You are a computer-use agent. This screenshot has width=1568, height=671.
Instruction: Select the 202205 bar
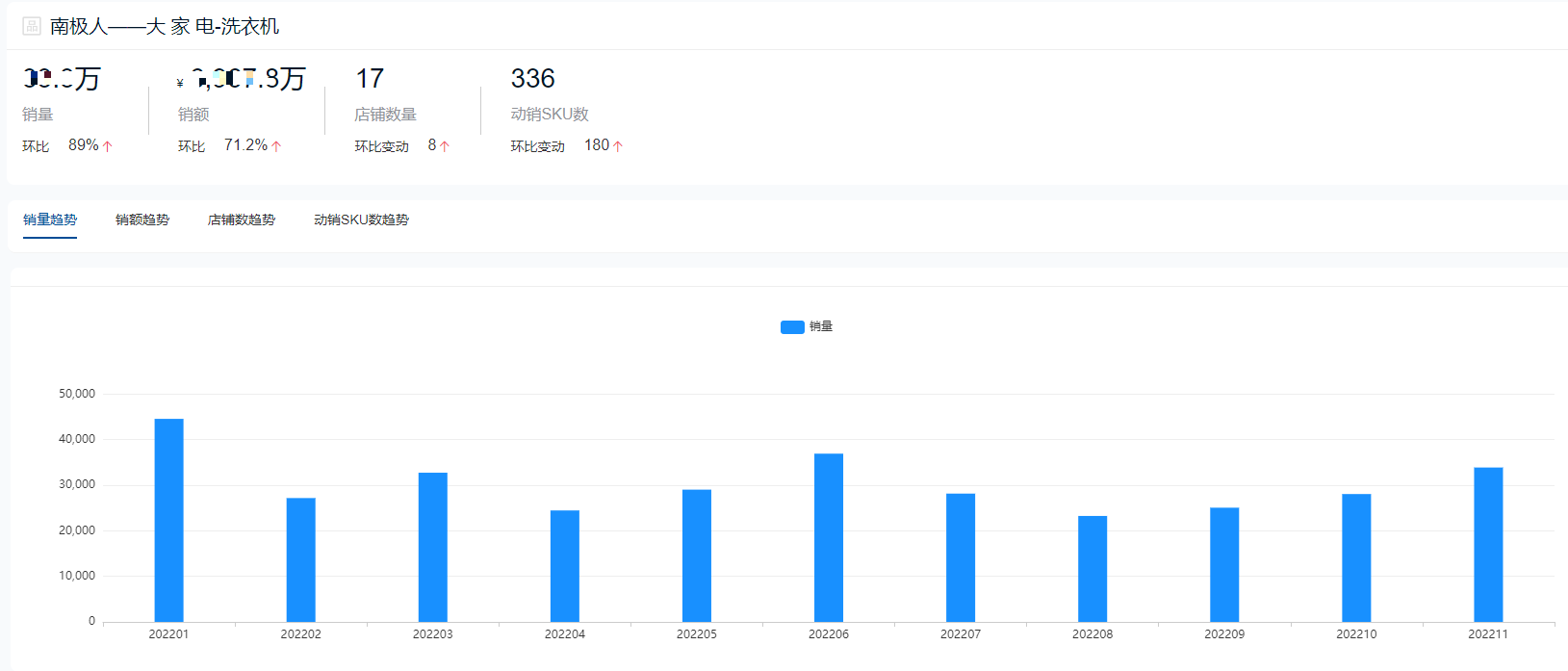pos(697,555)
